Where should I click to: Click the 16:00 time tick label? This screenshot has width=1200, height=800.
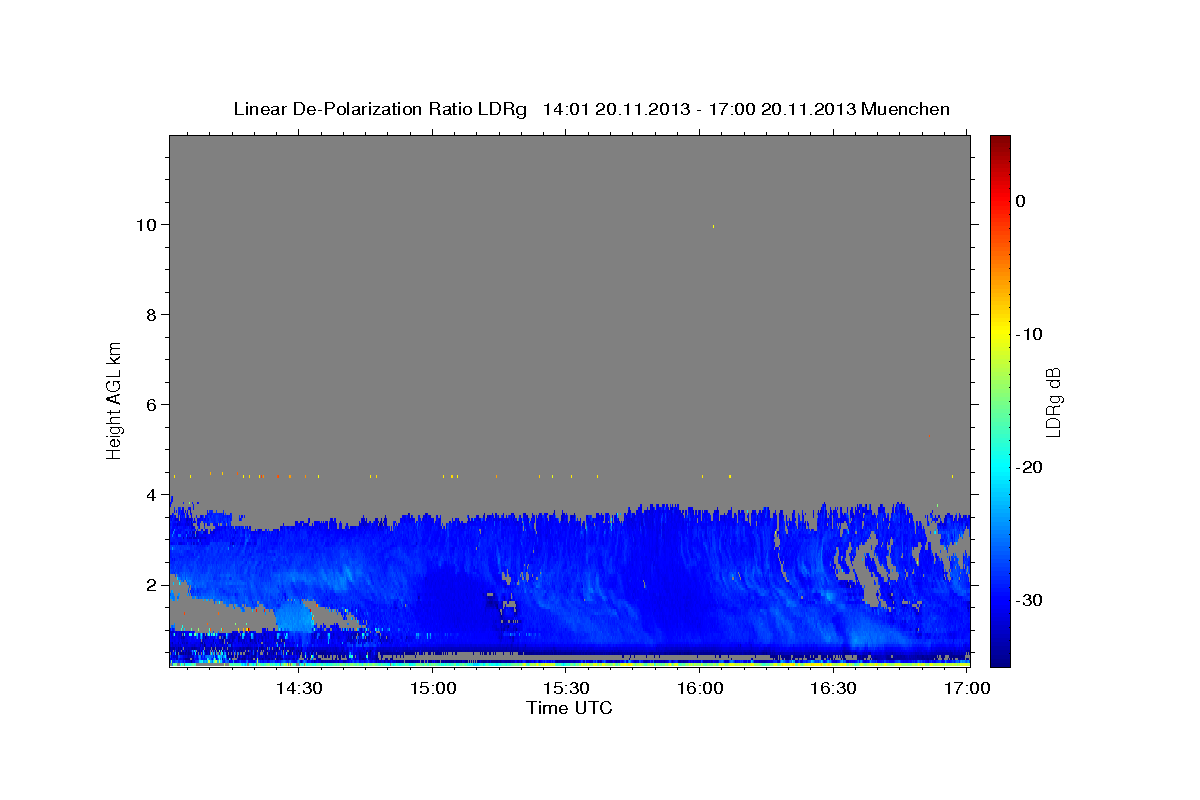tap(699, 689)
